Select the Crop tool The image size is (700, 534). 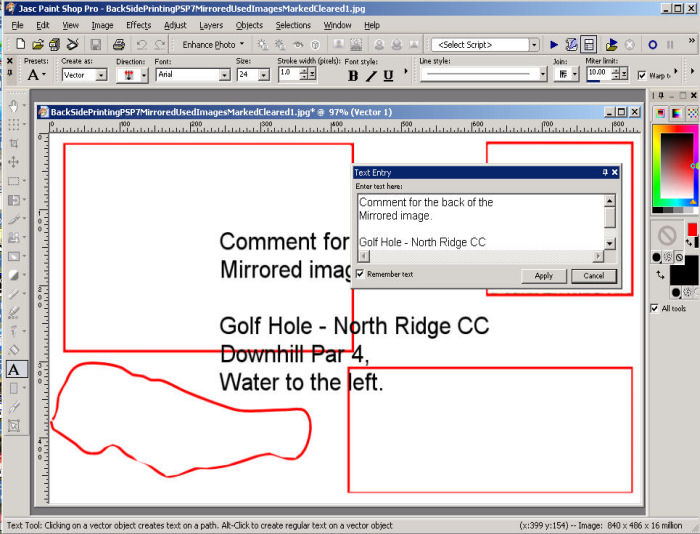tap(13, 143)
